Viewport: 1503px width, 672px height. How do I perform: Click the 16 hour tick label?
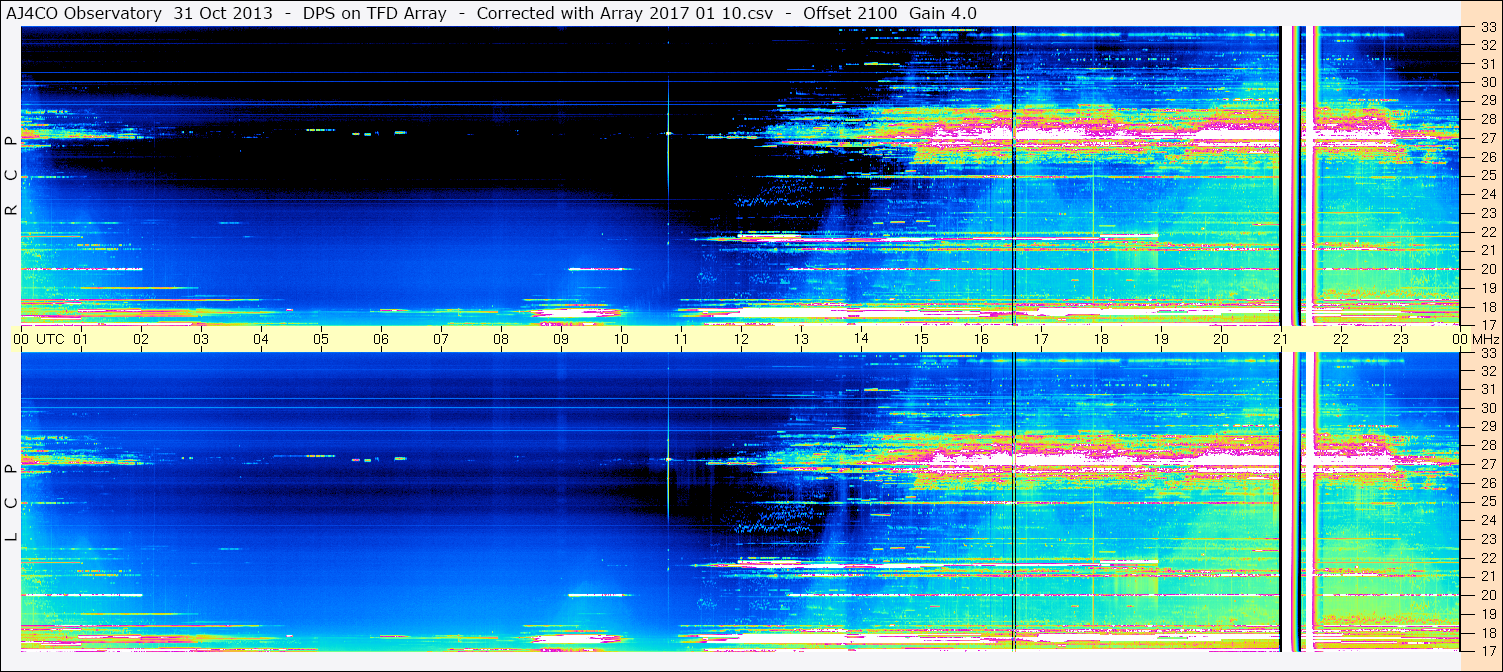coord(981,339)
